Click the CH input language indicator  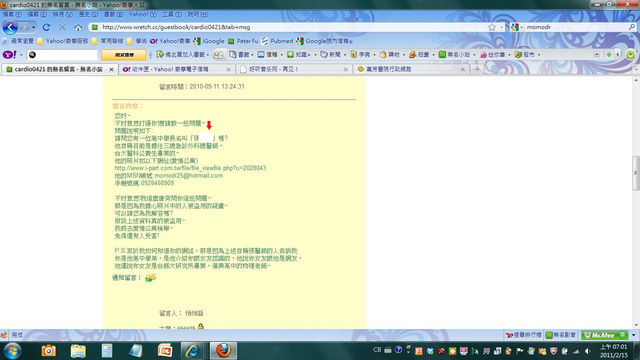[x=377, y=350]
